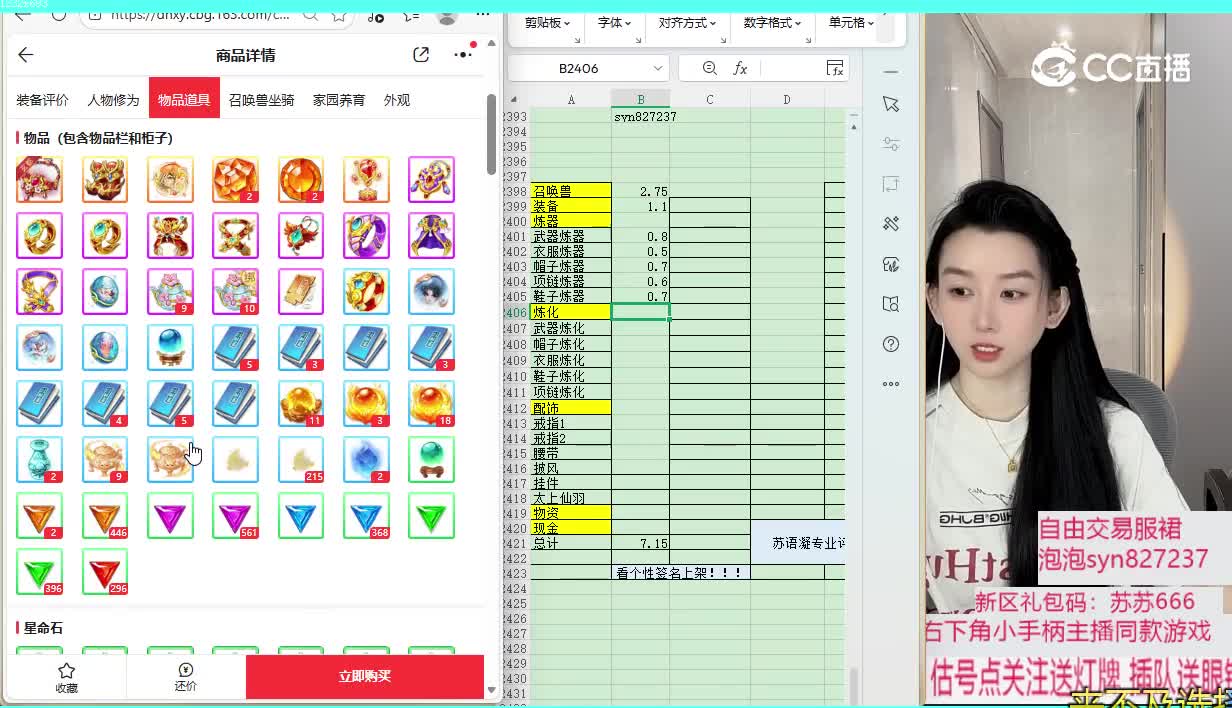Click the share icon beside 商品详情 title

[x=421, y=55]
